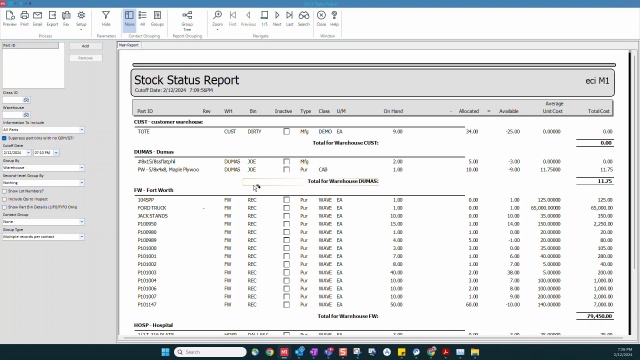Open the Setup dropdown arrow
The height and width of the screenshot is (360, 640).
coord(81,29)
